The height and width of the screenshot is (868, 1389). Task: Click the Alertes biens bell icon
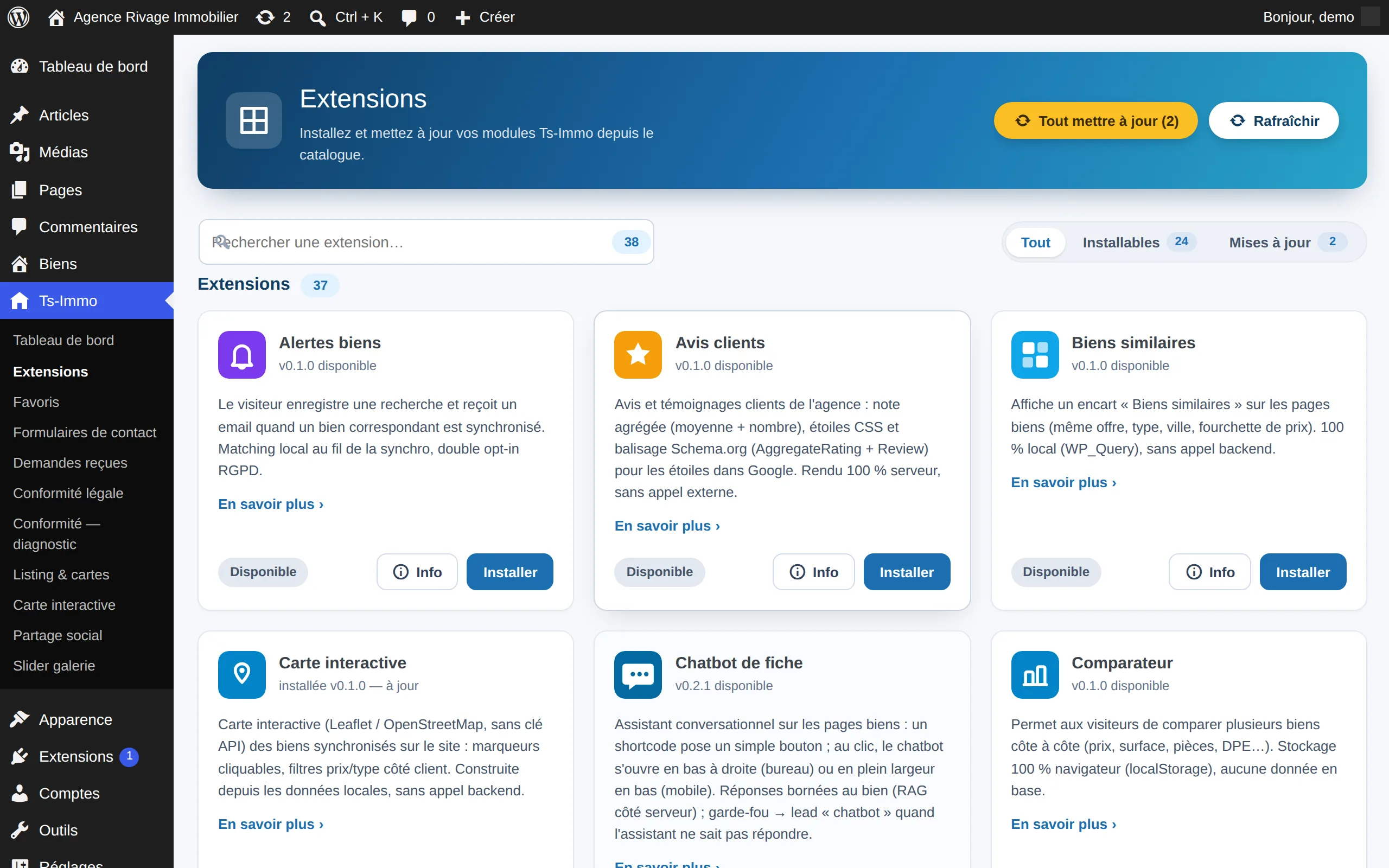[241, 355]
